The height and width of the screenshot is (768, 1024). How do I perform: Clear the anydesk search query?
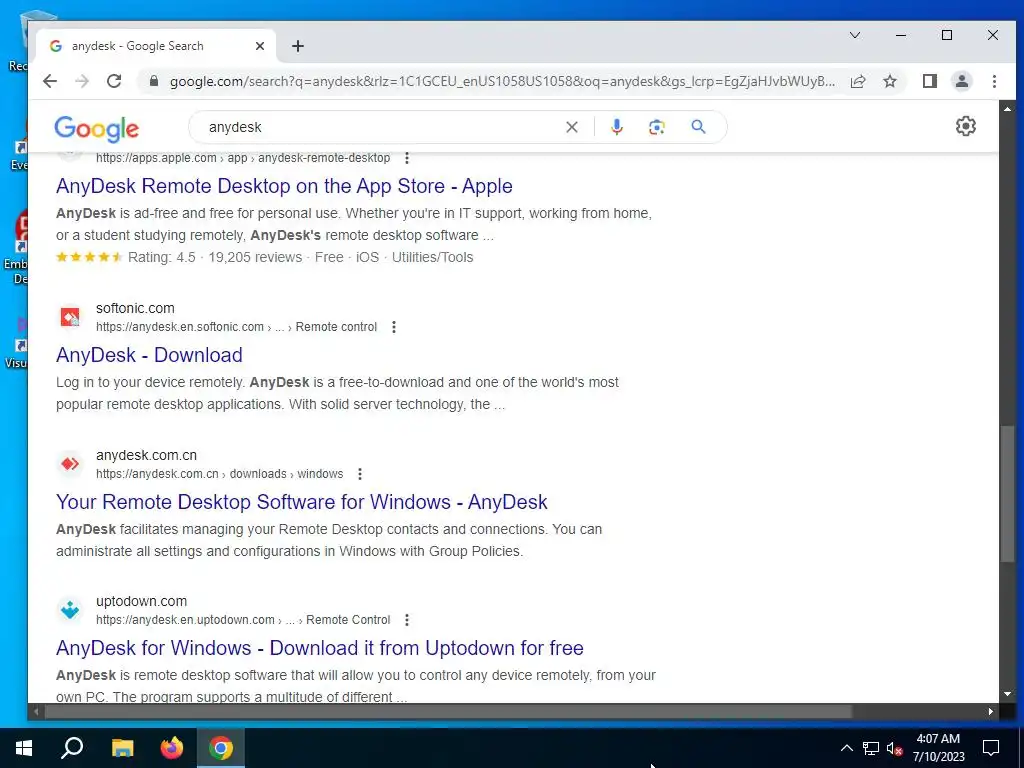coord(571,127)
